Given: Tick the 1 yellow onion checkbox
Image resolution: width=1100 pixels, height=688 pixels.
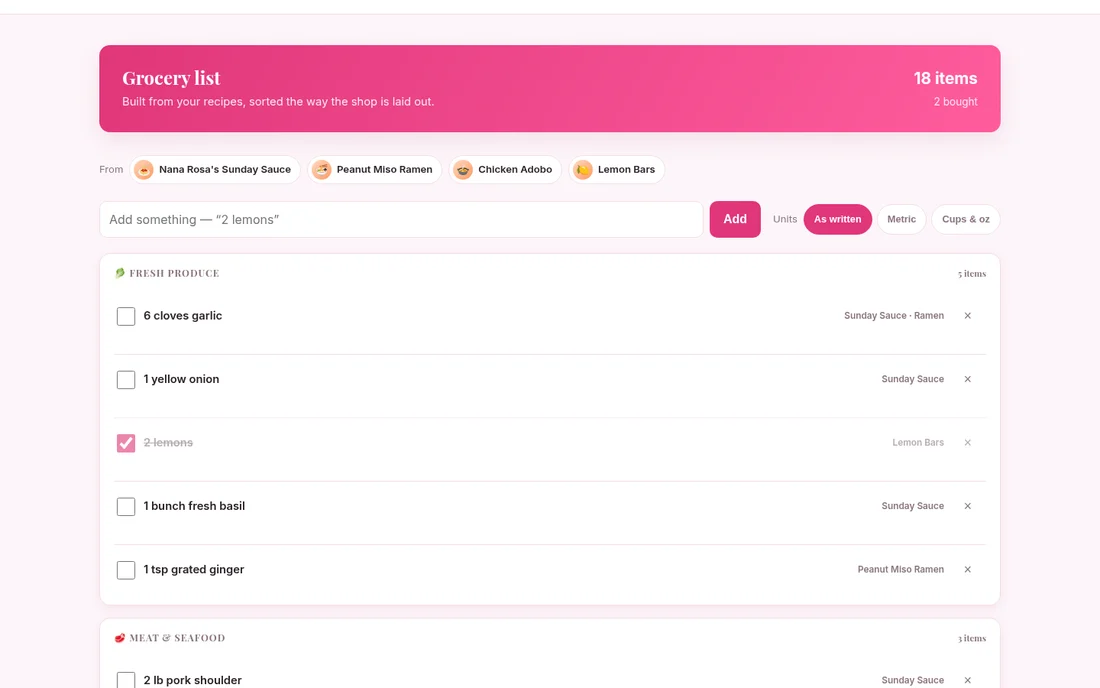Looking at the screenshot, I should point(126,379).
